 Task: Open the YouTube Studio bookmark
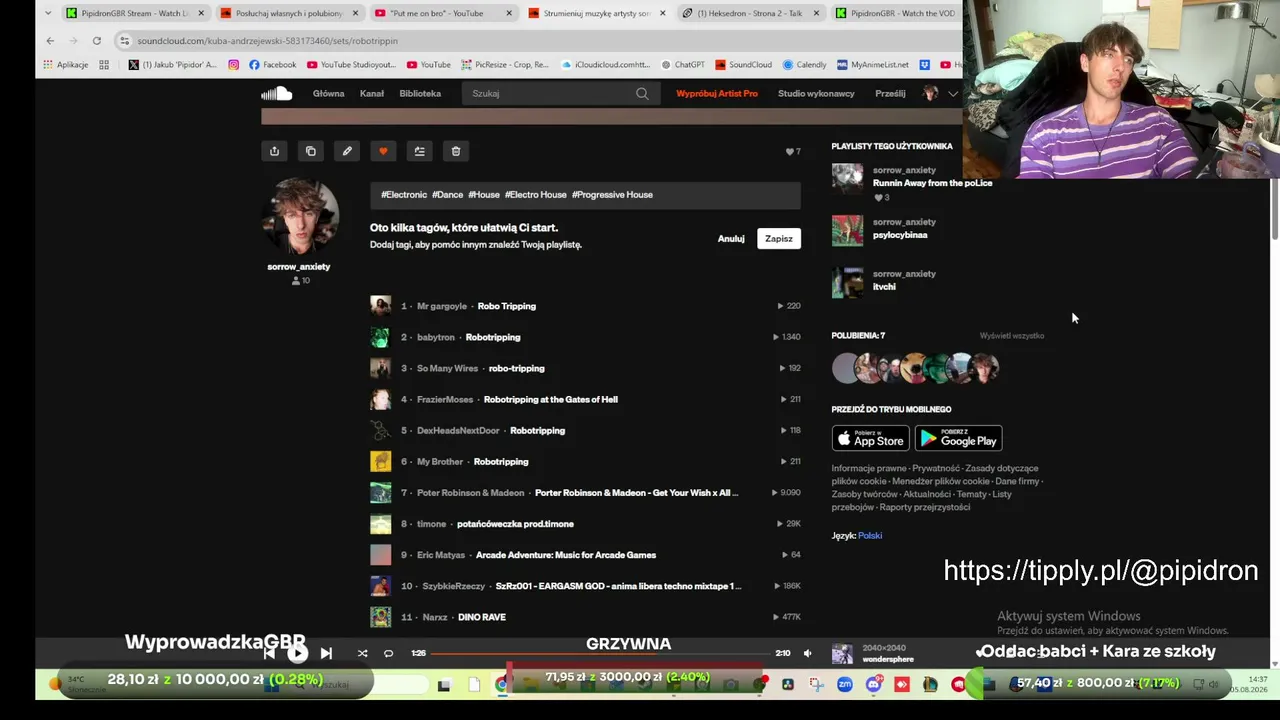click(x=352, y=65)
